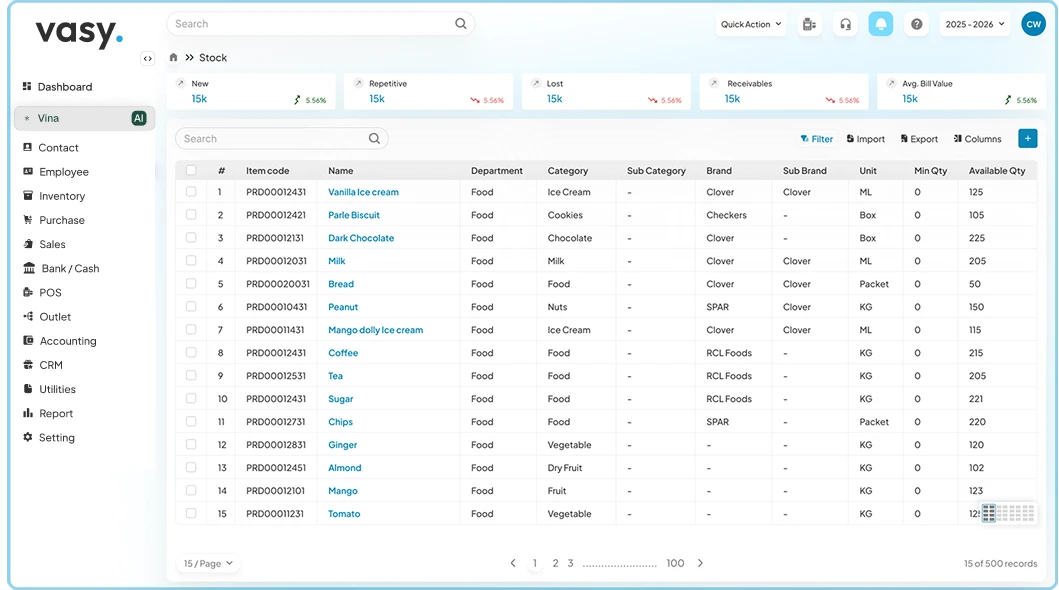
Task: Go to the previous page arrow
Action: (x=513, y=563)
